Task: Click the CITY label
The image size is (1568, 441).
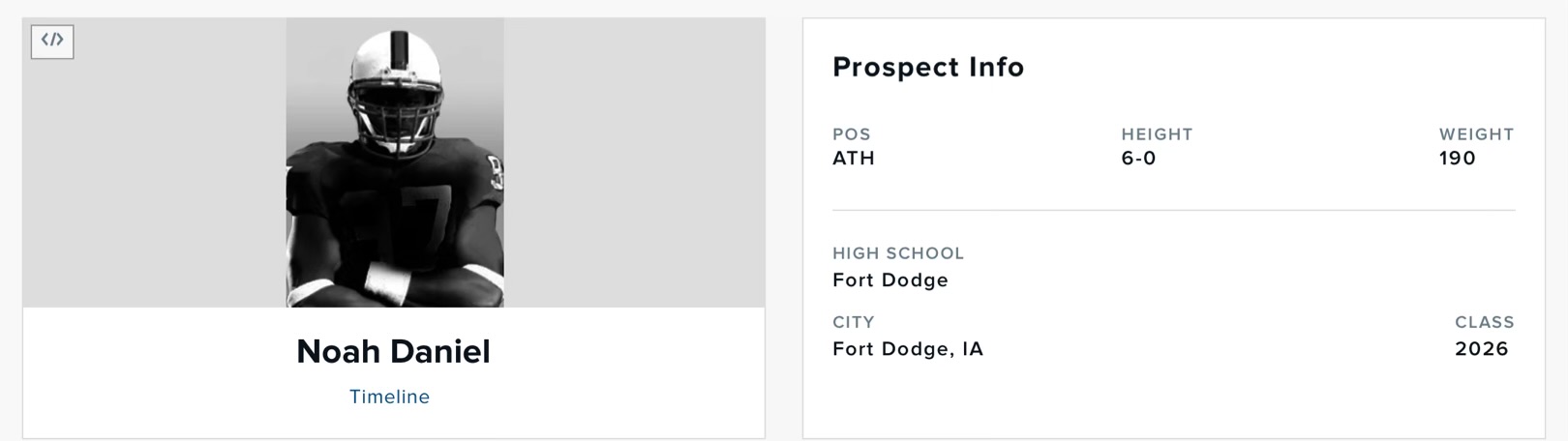Action: click(854, 322)
